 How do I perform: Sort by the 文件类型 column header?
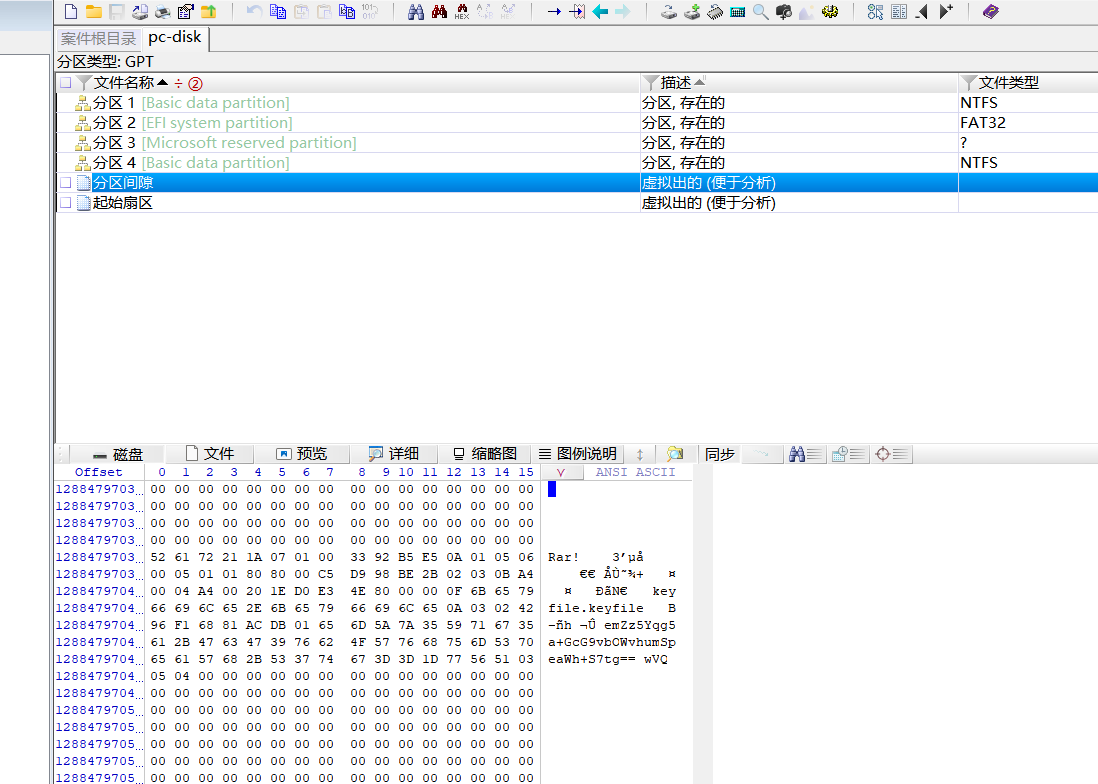tap(1008, 83)
